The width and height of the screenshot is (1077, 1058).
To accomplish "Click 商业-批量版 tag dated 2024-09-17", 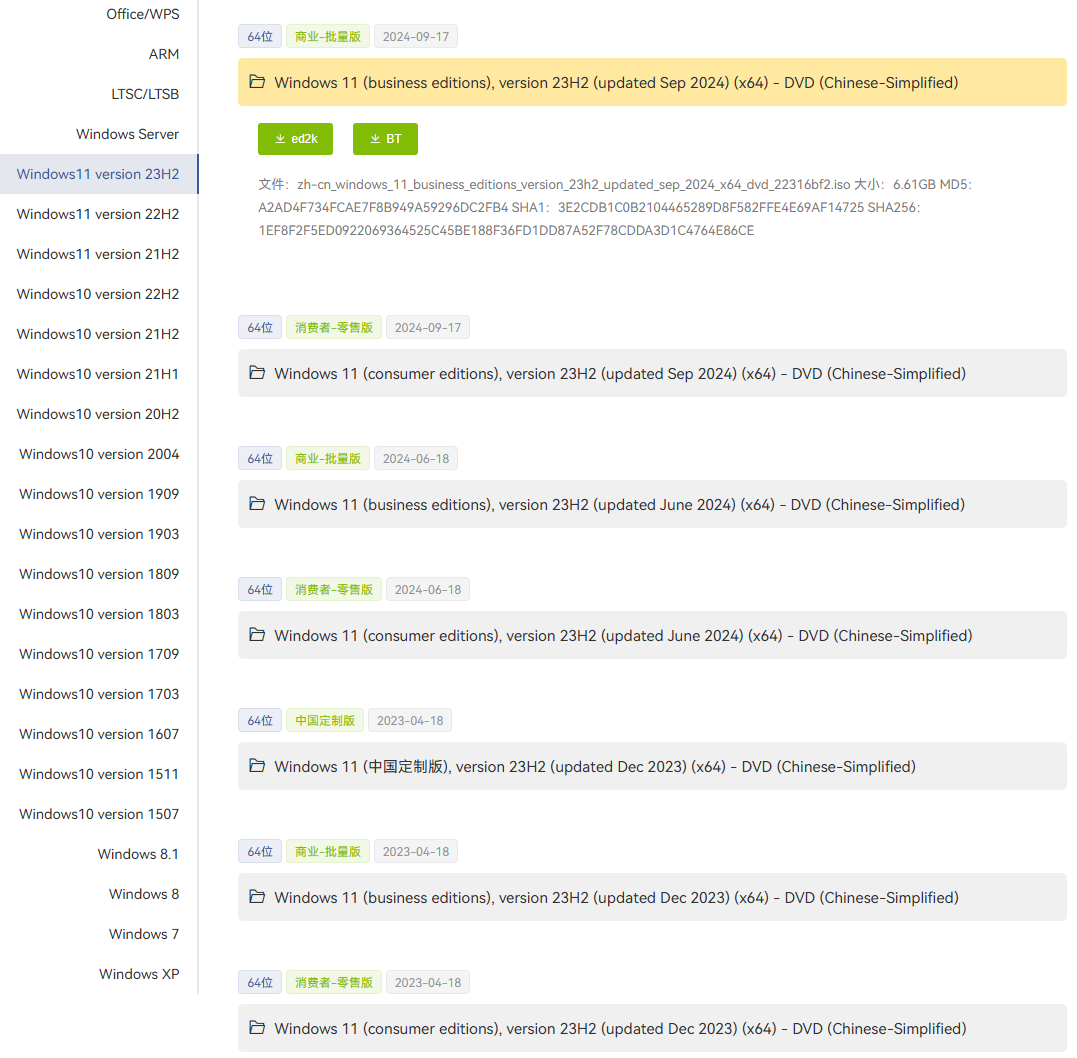I will coord(328,36).
